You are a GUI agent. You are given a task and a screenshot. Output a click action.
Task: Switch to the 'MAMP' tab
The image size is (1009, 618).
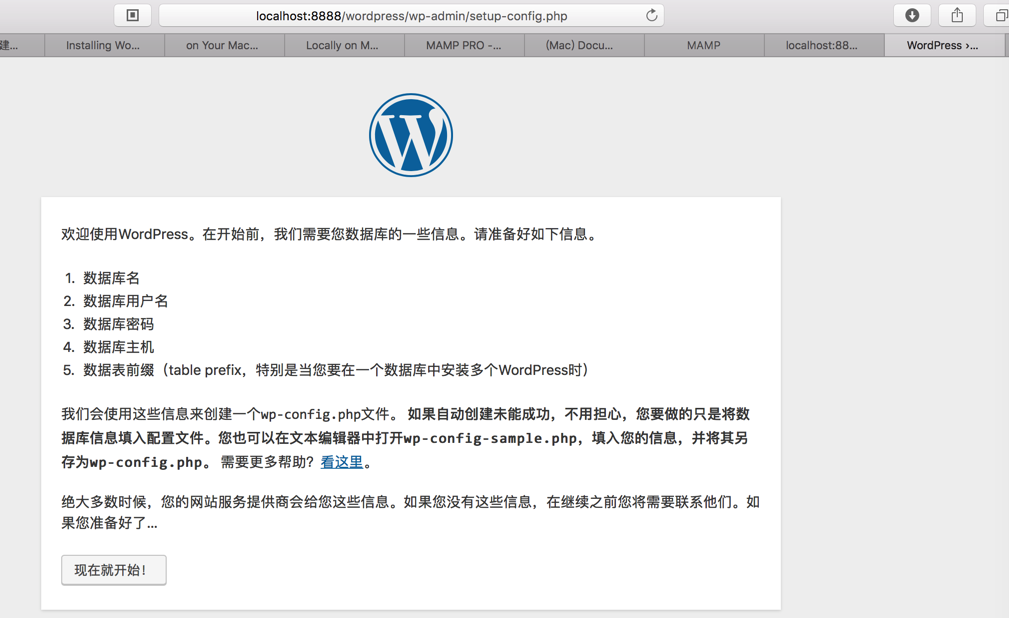pyautogui.click(x=703, y=46)
